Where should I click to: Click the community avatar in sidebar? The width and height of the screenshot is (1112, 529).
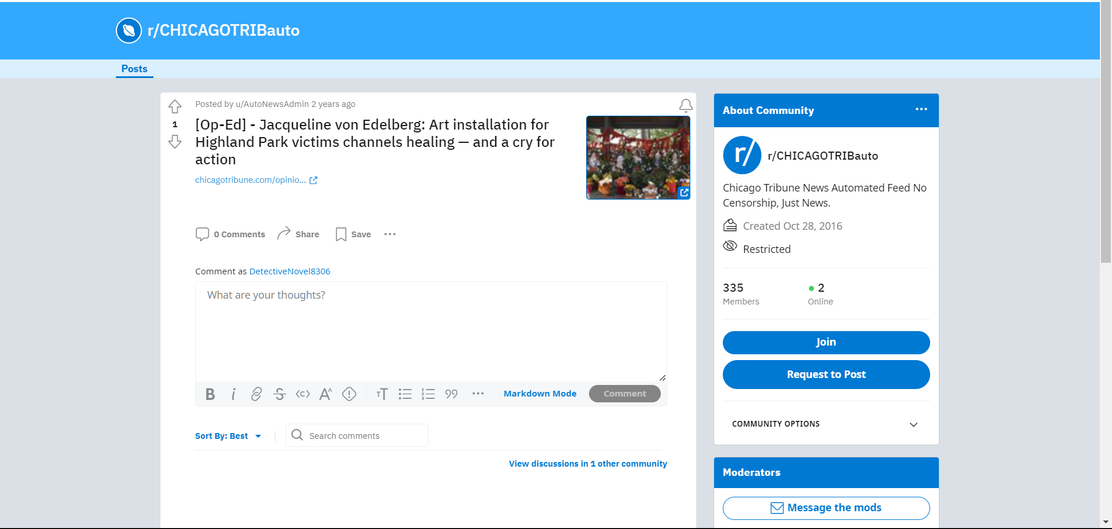tap(742, 155)
